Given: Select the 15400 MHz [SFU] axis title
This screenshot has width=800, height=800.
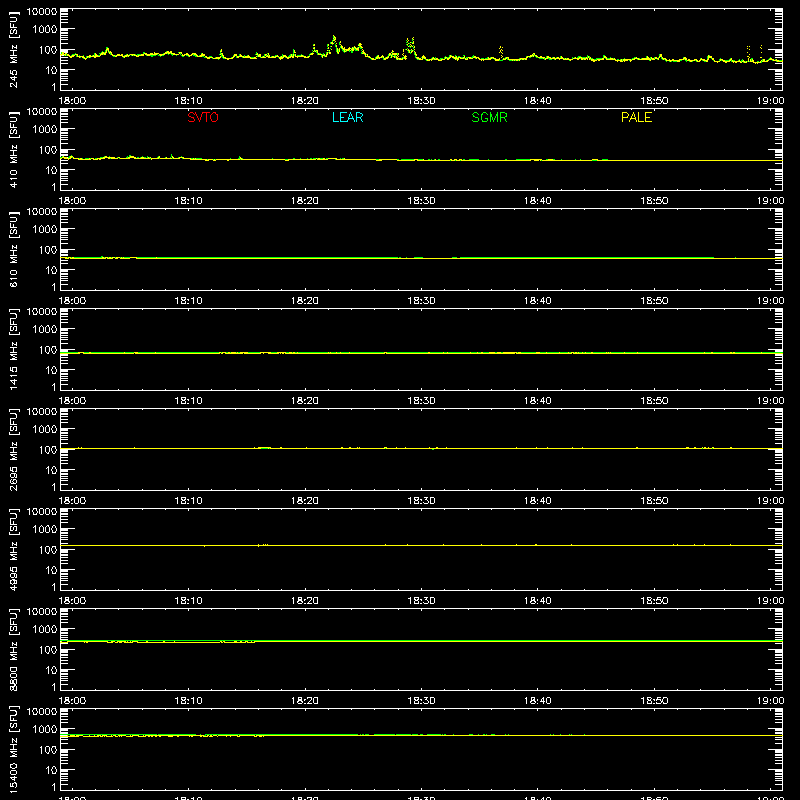Looking at the screenshot, I should coord(13,749).
